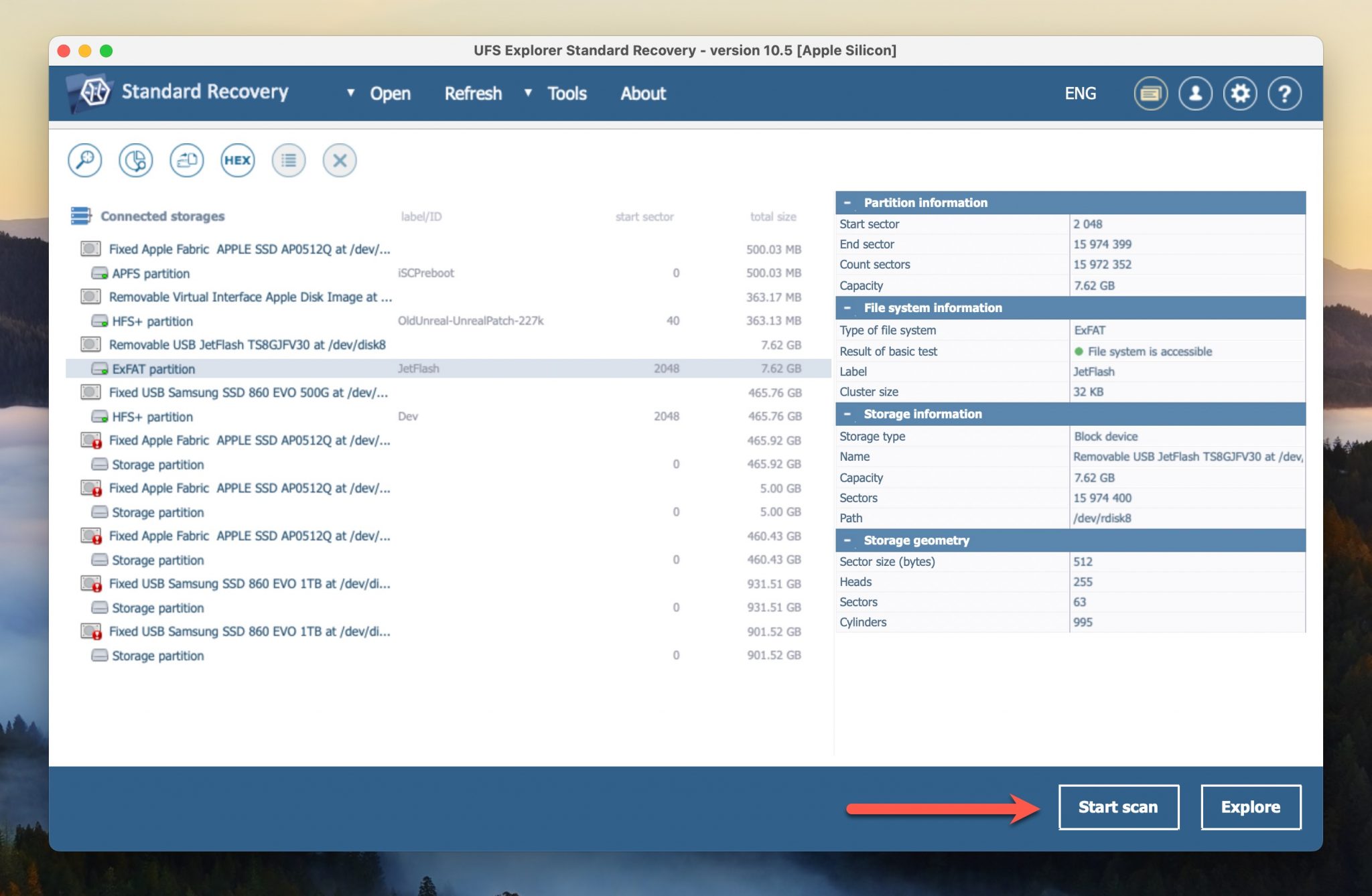1372x896 pixels.
Task: Open the license registration card icon
Action: pos(1150,94)
